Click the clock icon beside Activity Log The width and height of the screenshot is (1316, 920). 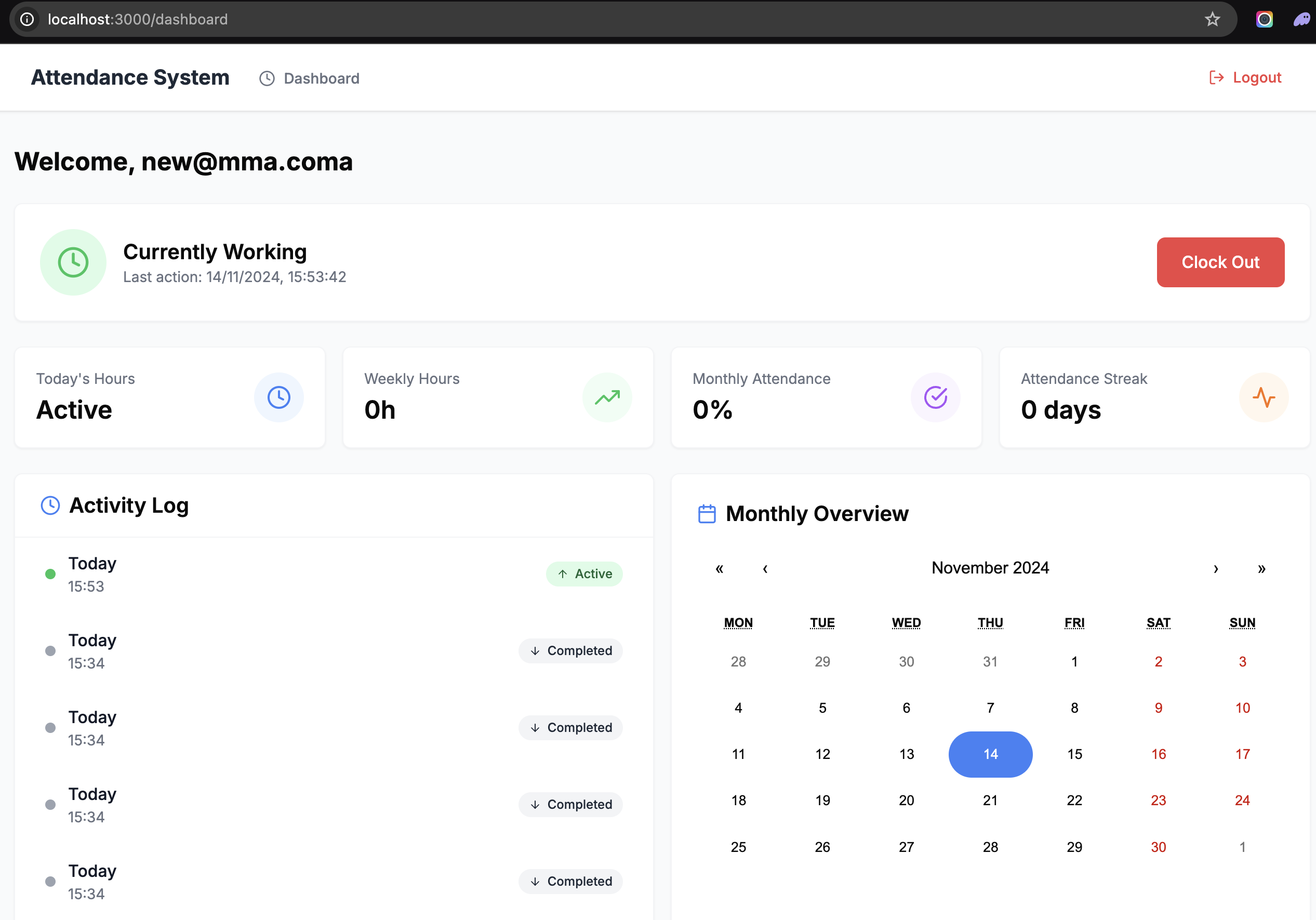tap(50, 505)
